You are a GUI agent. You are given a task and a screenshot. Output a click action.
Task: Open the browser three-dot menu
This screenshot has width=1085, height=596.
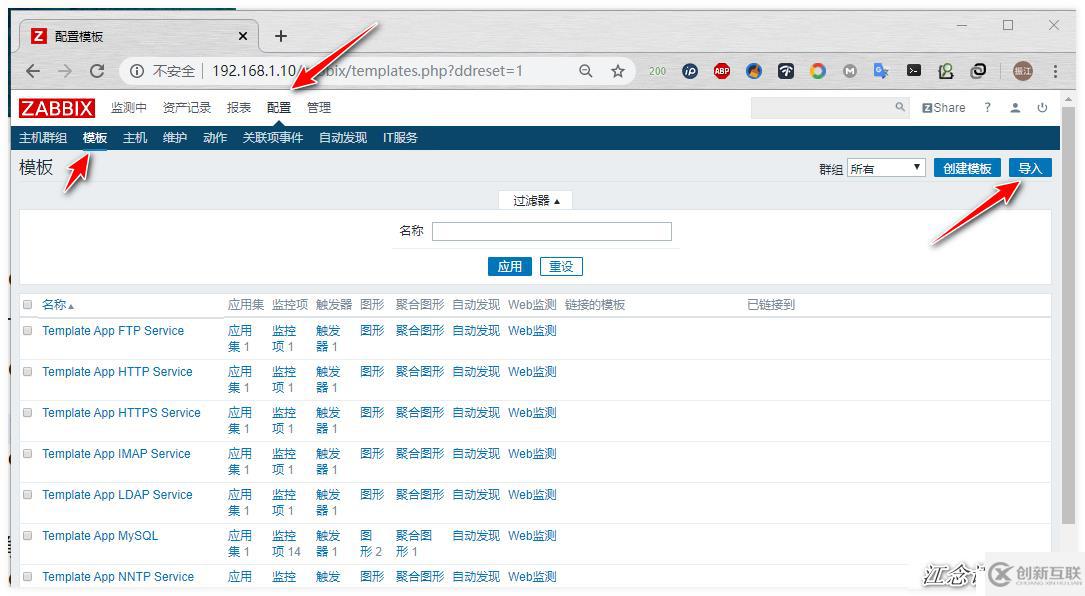coord(1055,71)
